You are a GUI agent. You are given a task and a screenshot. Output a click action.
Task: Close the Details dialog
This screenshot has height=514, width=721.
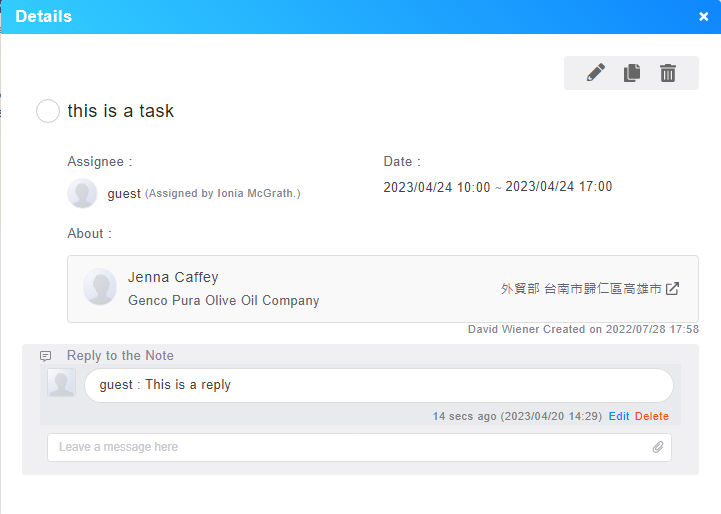[704, 17]
